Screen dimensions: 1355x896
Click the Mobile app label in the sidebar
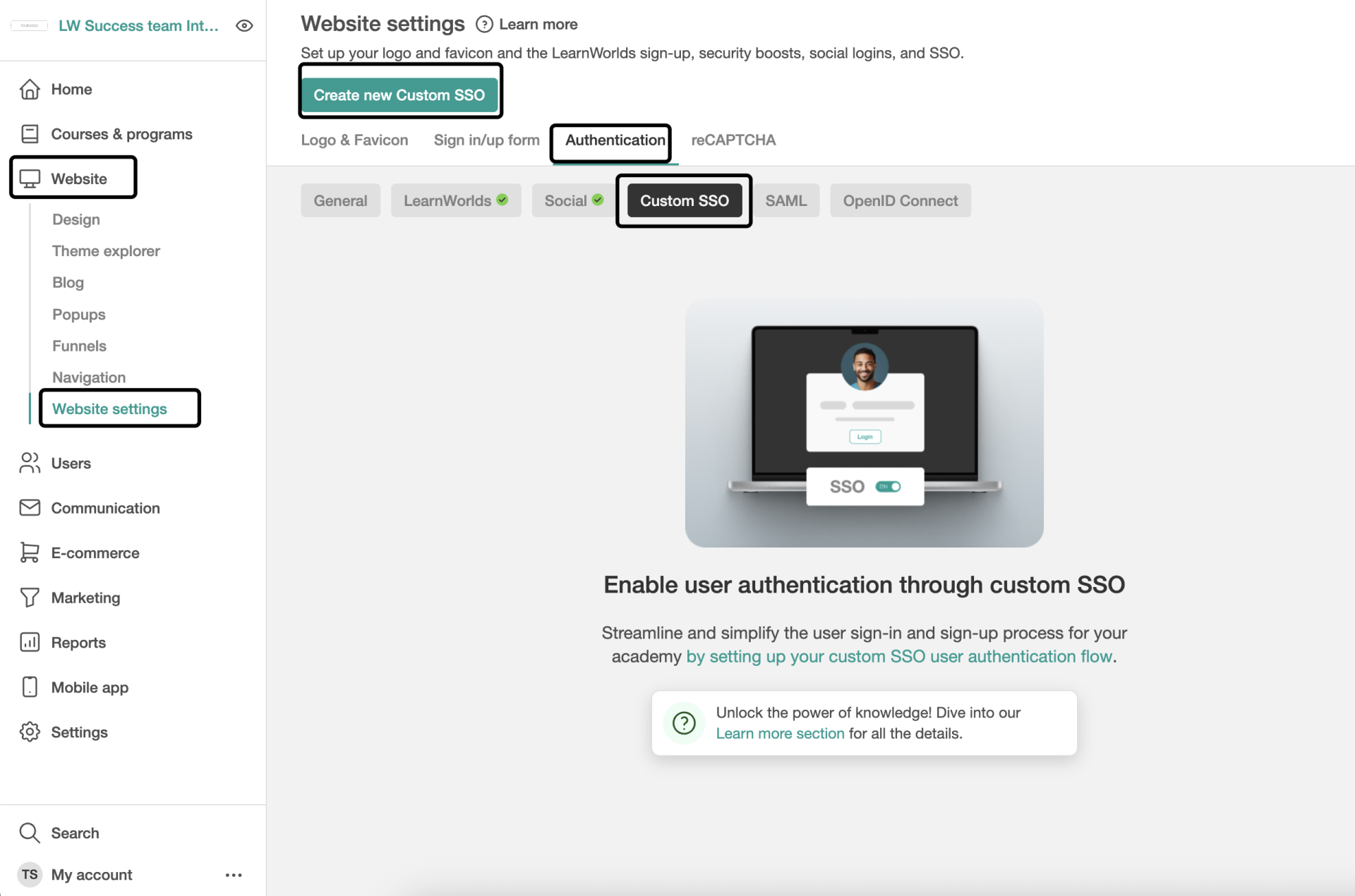coord(90,687)
